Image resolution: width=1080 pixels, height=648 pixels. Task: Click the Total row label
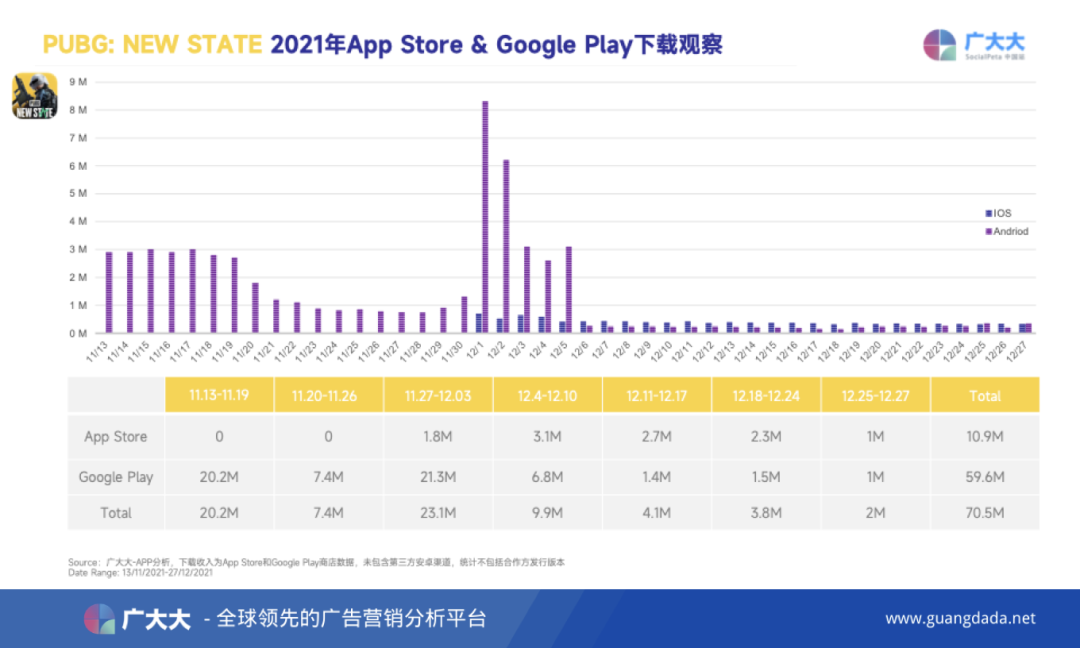coord(116,512)
